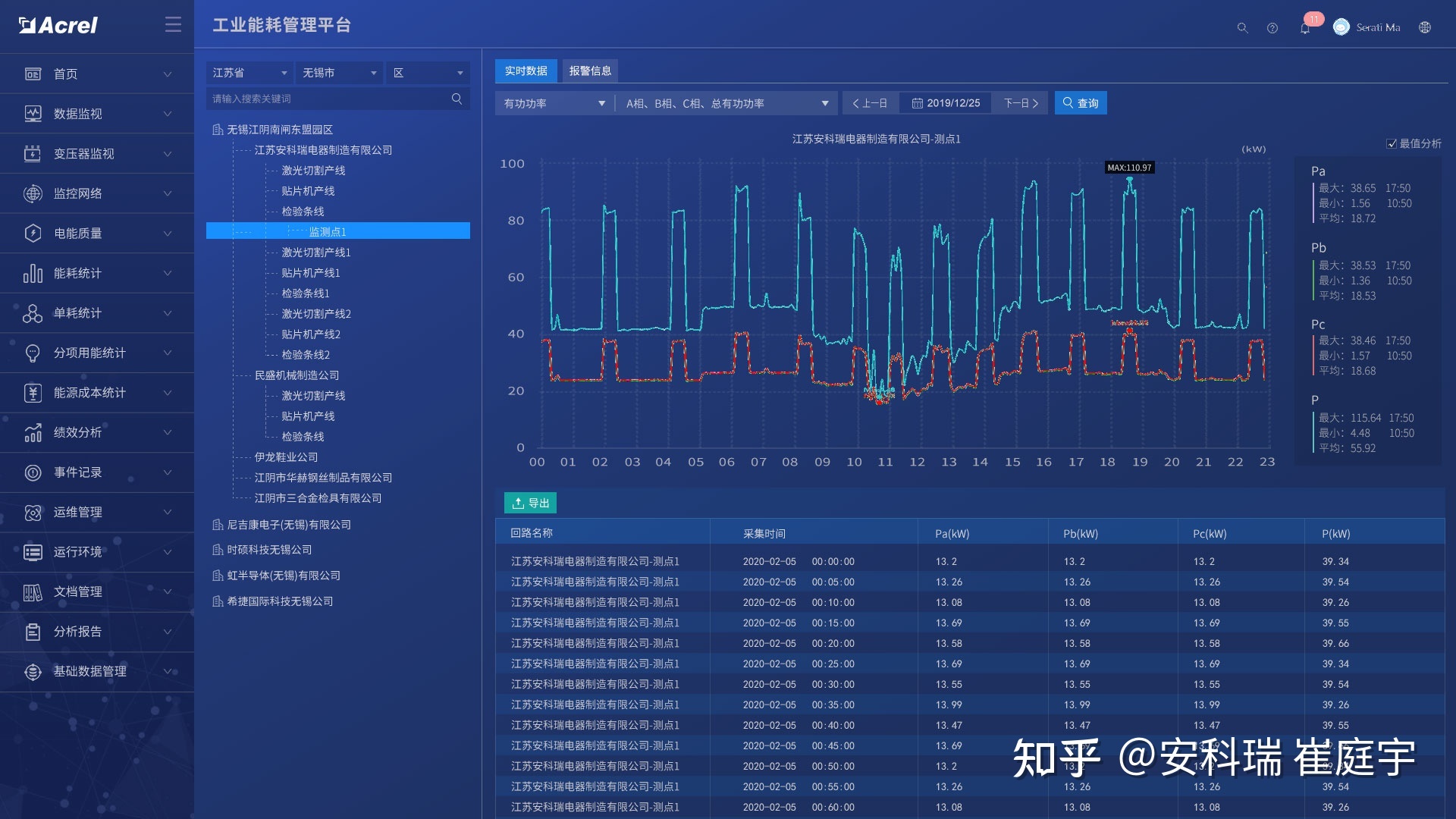Select tree node 激光切割产线1
The width and height of the screenshot is (1456, 819).
tap(315, 253)
